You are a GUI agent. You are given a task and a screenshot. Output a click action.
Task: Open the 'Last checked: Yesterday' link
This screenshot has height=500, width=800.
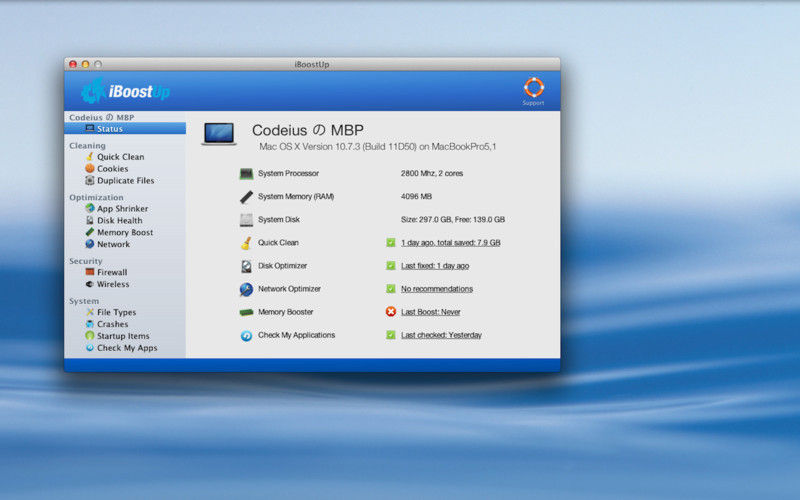pos(441,335)
